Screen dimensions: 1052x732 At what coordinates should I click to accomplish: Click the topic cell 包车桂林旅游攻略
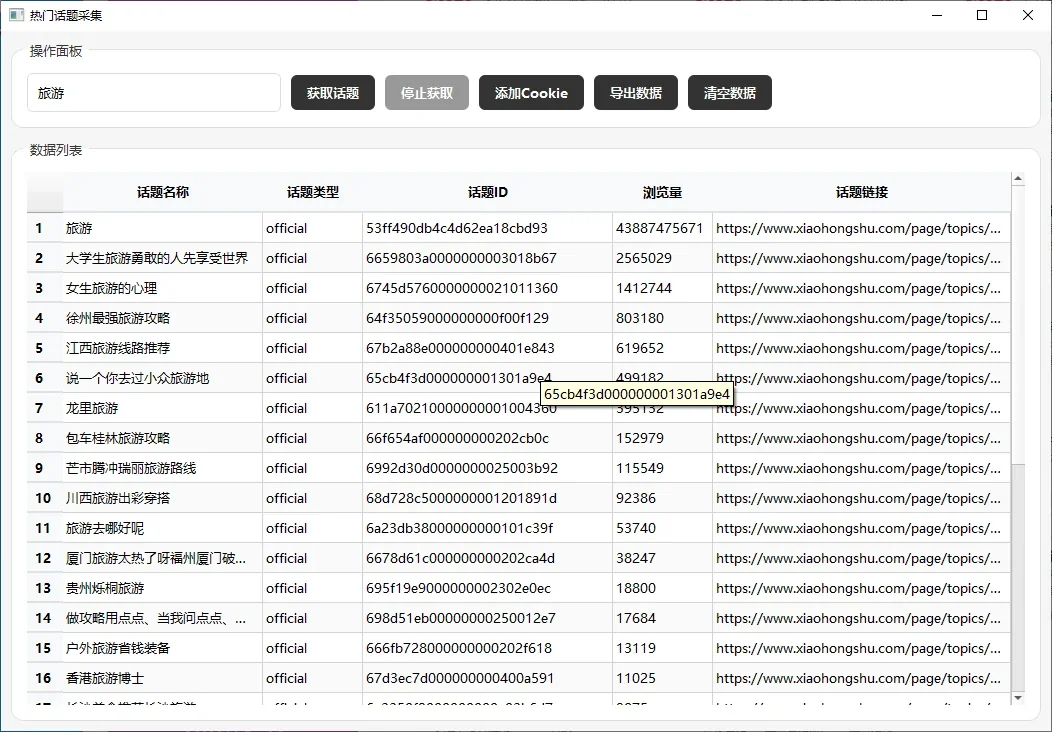click(x=162, y=438)
